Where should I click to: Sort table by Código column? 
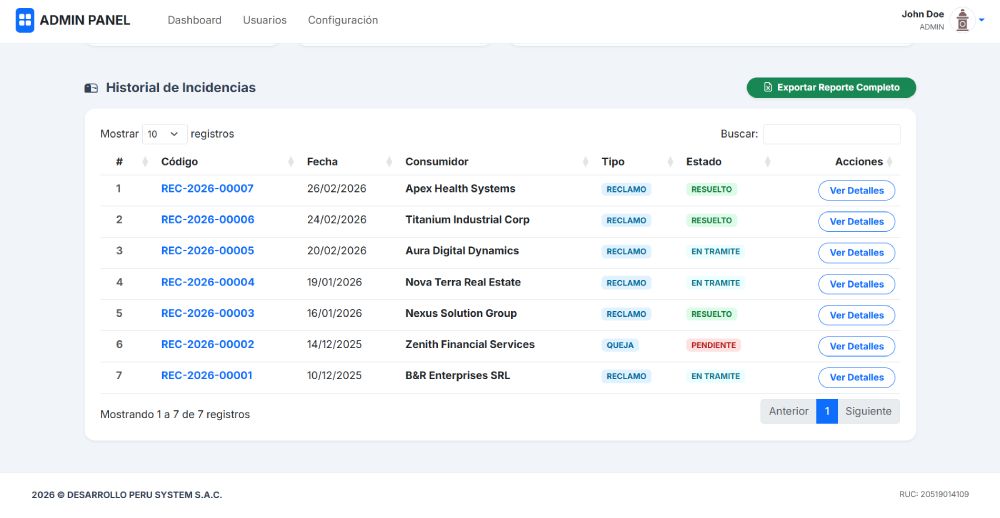[x=223, y=162]
